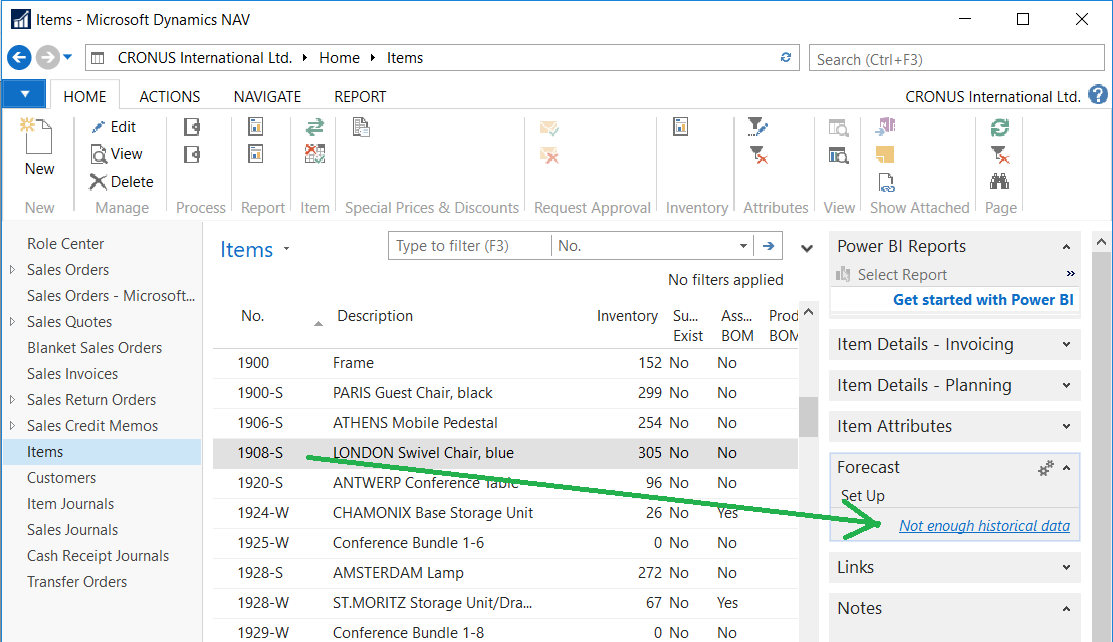Click the Delete icon in the Manage group

(x=98, y=182)
